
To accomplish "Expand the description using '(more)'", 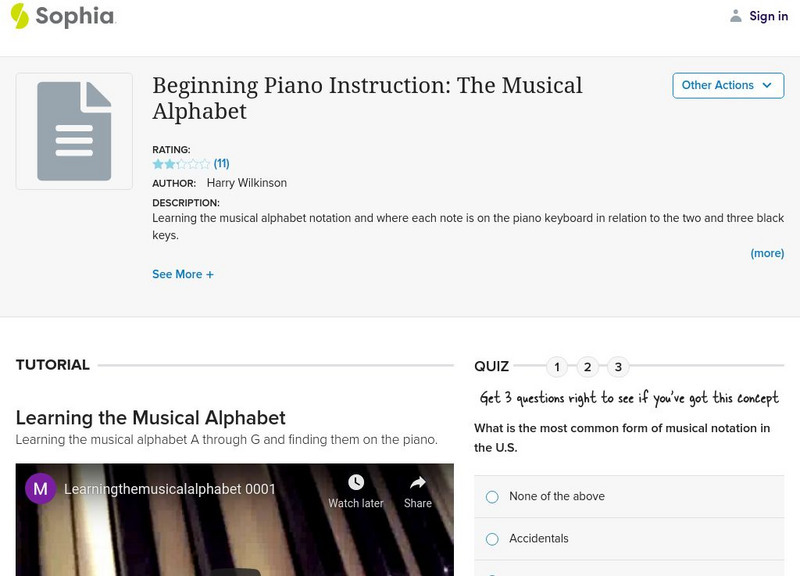I will coord(767,253).
